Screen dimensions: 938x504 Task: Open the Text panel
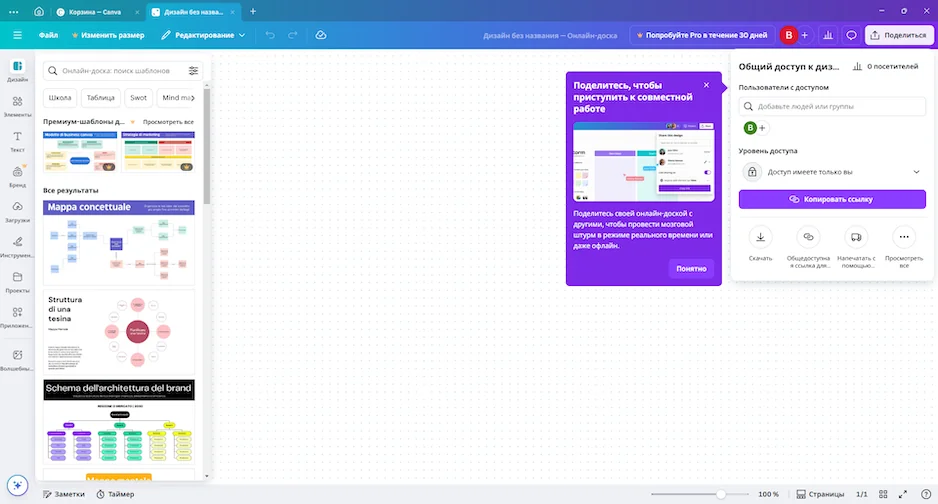click(17, 141)
